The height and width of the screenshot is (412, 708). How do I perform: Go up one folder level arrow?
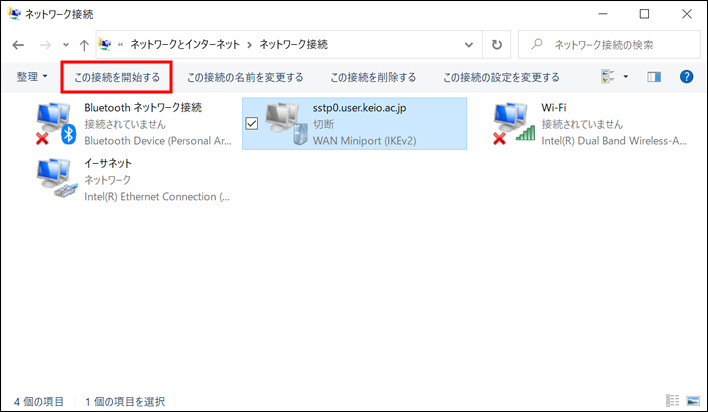click(x=83, y=45)
